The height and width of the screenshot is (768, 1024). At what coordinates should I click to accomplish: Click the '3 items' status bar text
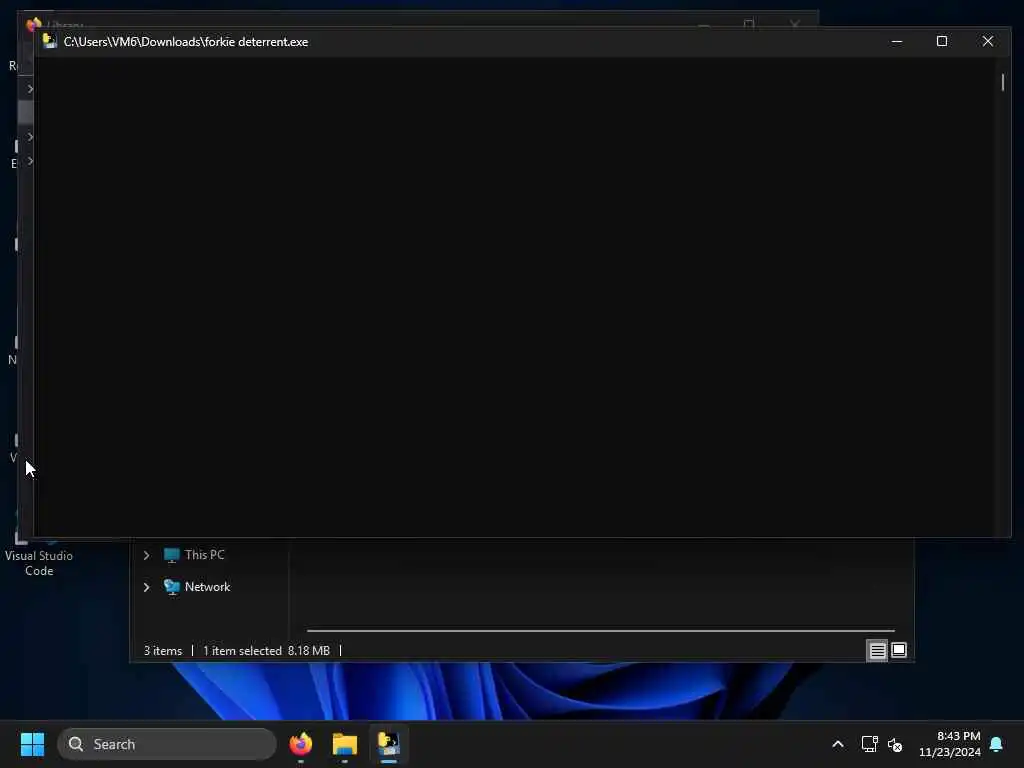point(163,650)
